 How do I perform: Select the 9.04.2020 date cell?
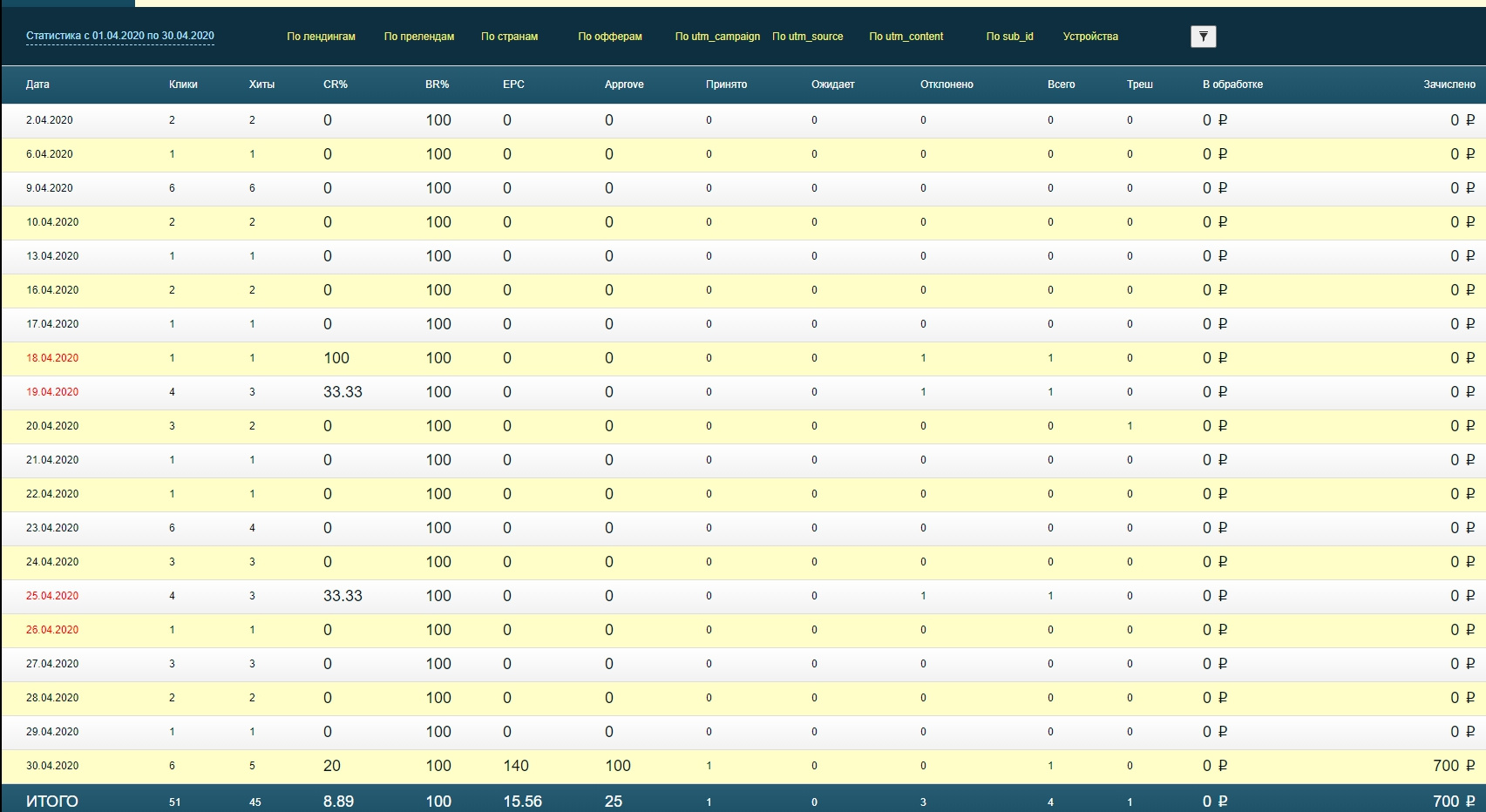[50, 188]
